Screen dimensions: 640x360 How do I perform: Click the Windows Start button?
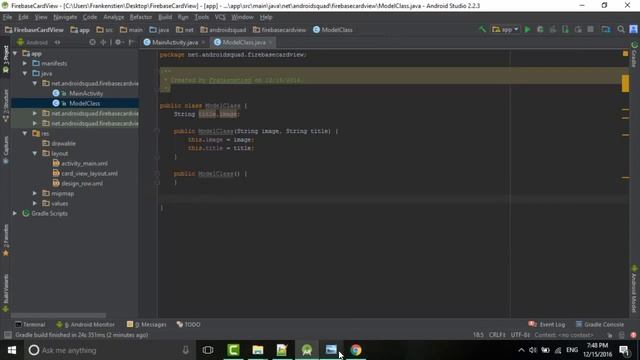pos(11,350)
